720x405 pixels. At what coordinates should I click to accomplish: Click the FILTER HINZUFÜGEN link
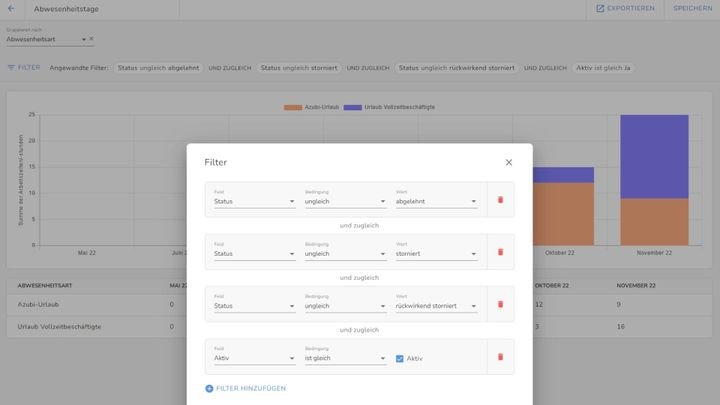250,388
